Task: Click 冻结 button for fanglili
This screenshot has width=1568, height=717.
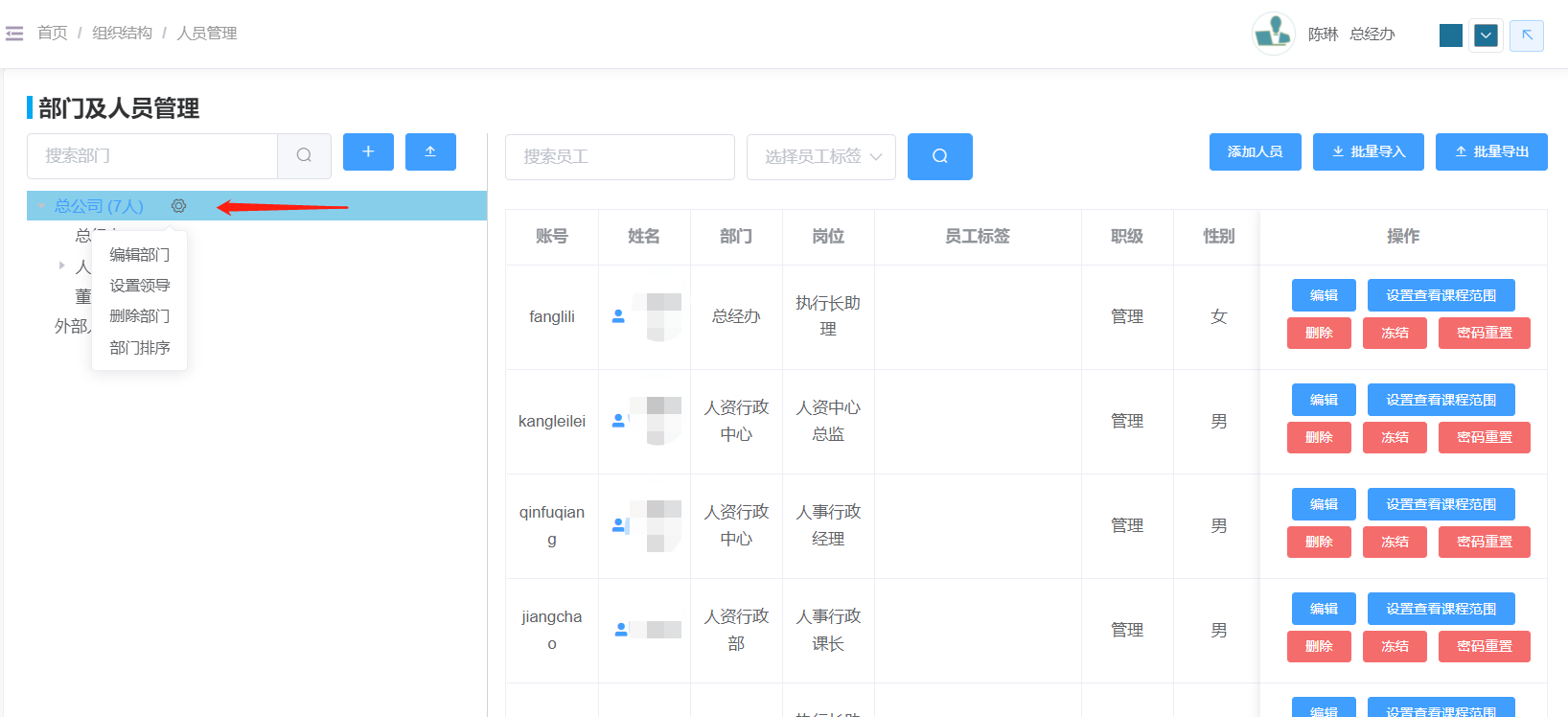Action: 1394,333
